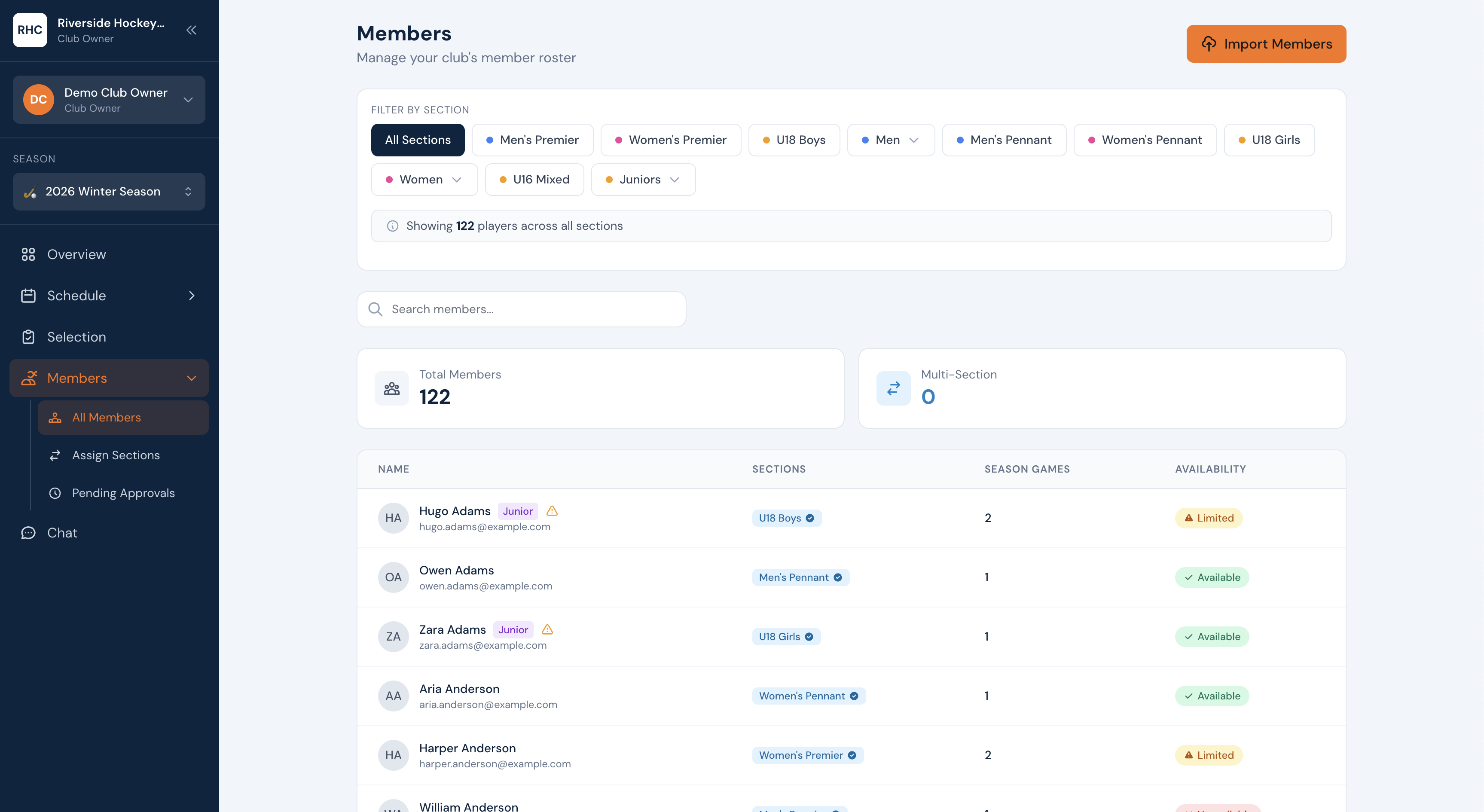Viewport: 1484px width, 812px height.
Task: Click the Selection clipboard icon
Action: (28, 337)
